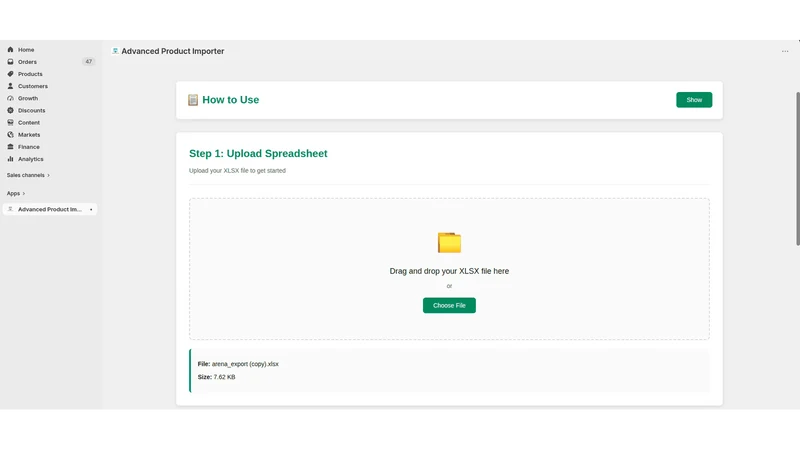Show the How to Use instructions

694,100
